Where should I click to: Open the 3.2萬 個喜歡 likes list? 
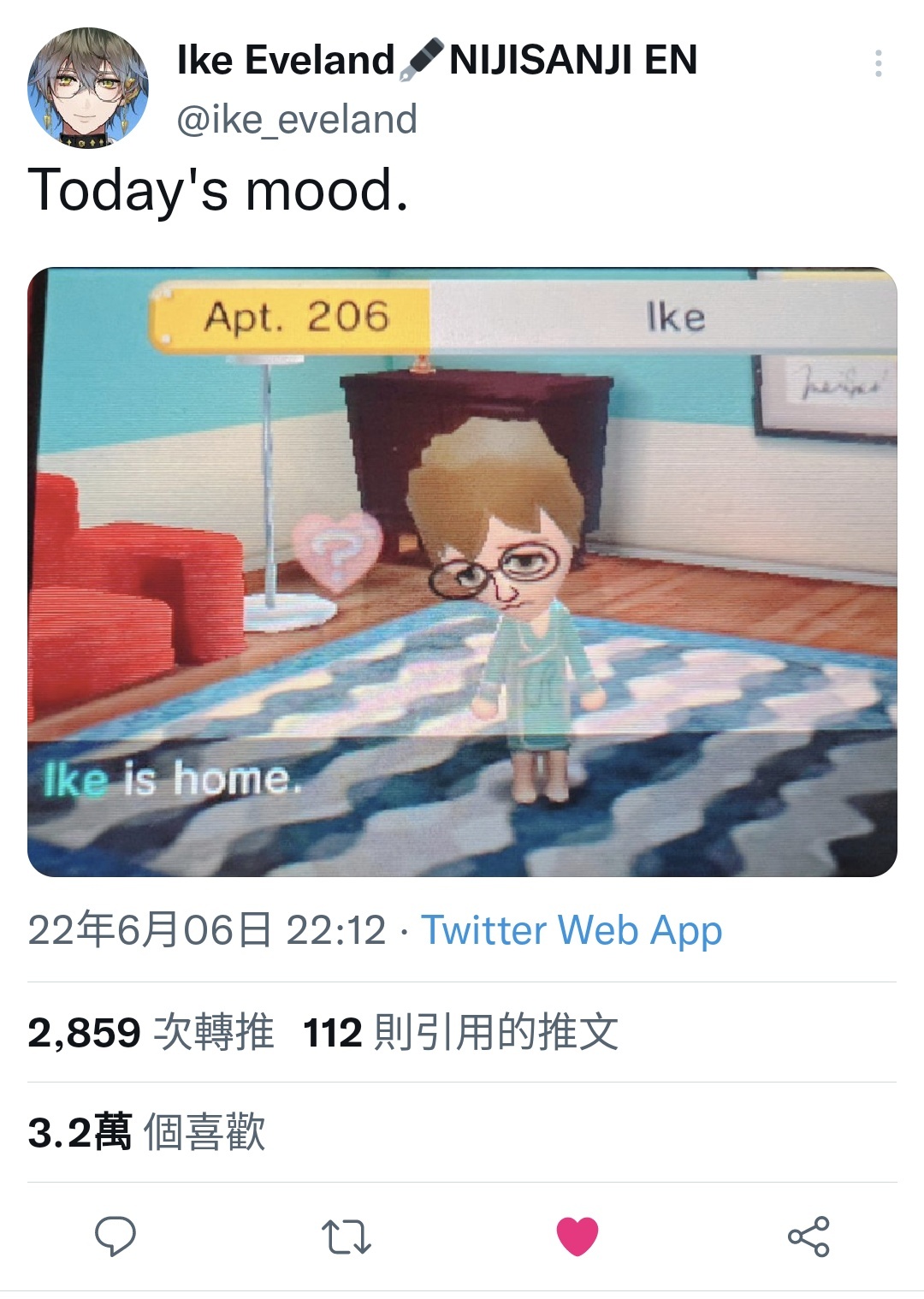click(146, 1132)
